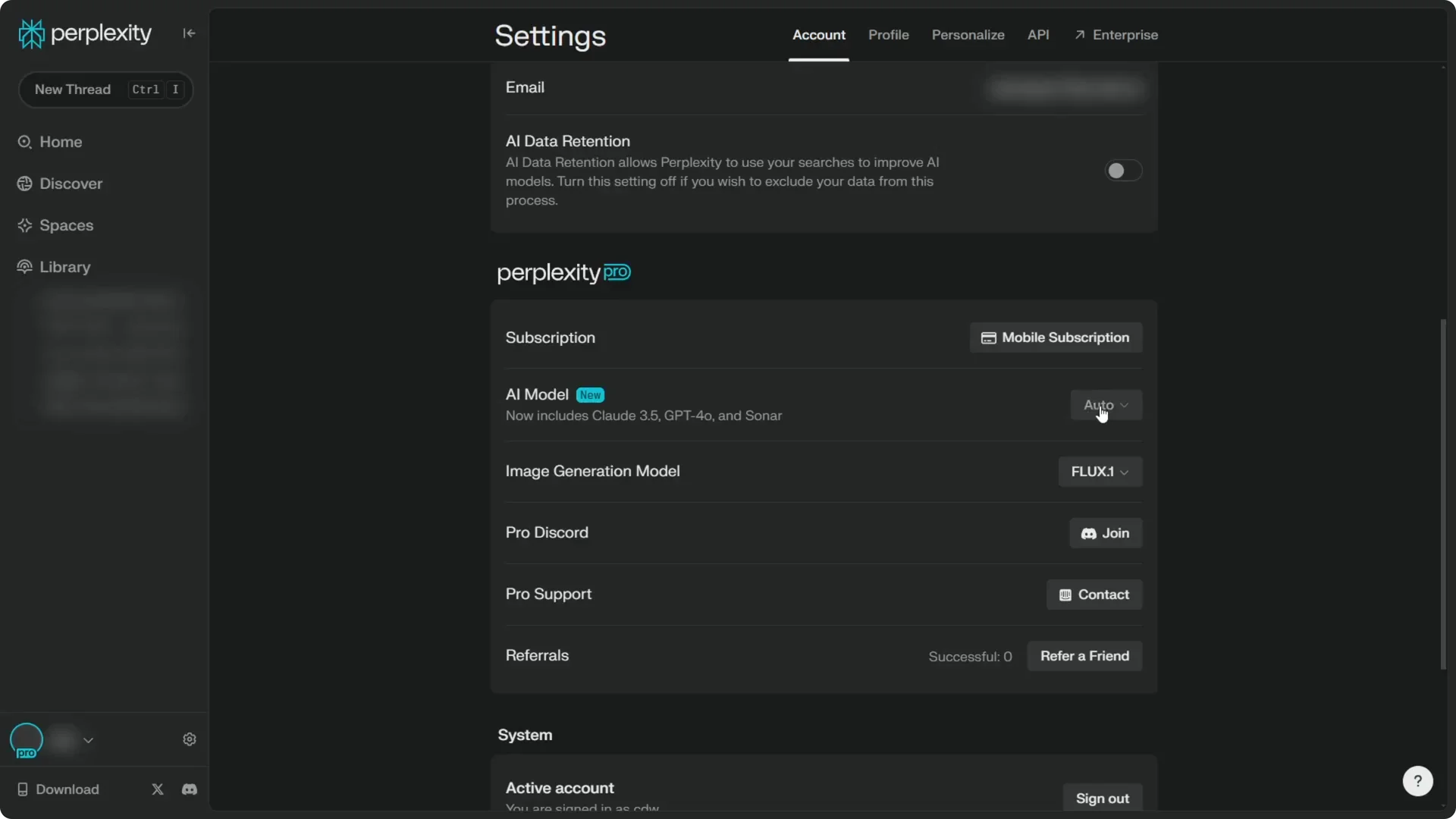Screen dimensions: 1456x819
Task: Expand the account chevron next to the avatar
Action: coord(89,740)
